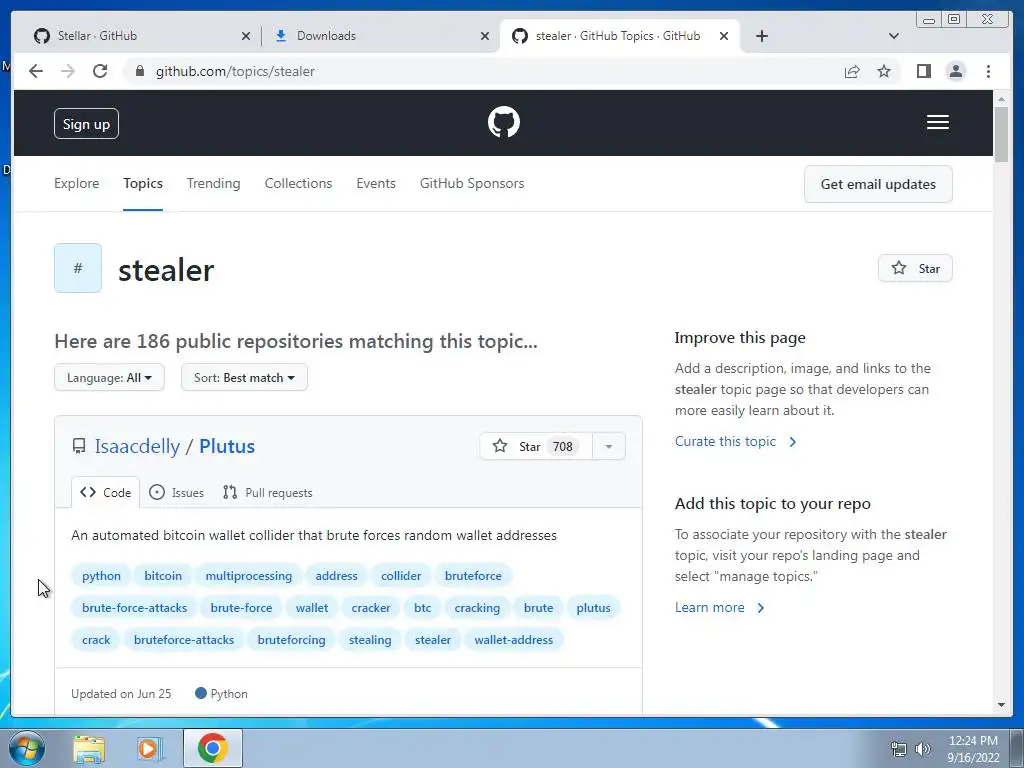Open the Sort: Best match dropdown

click(x=244, y=377)
